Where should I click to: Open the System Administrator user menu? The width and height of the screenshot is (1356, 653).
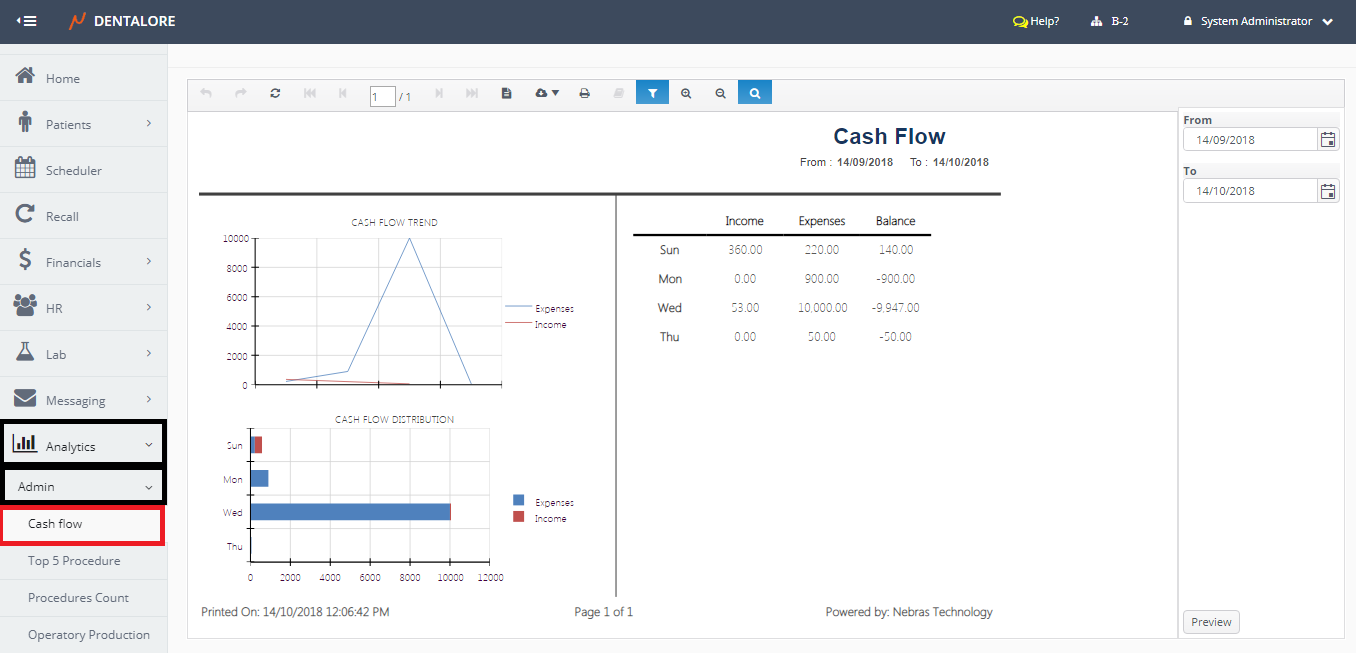[x=1258, y=21]
